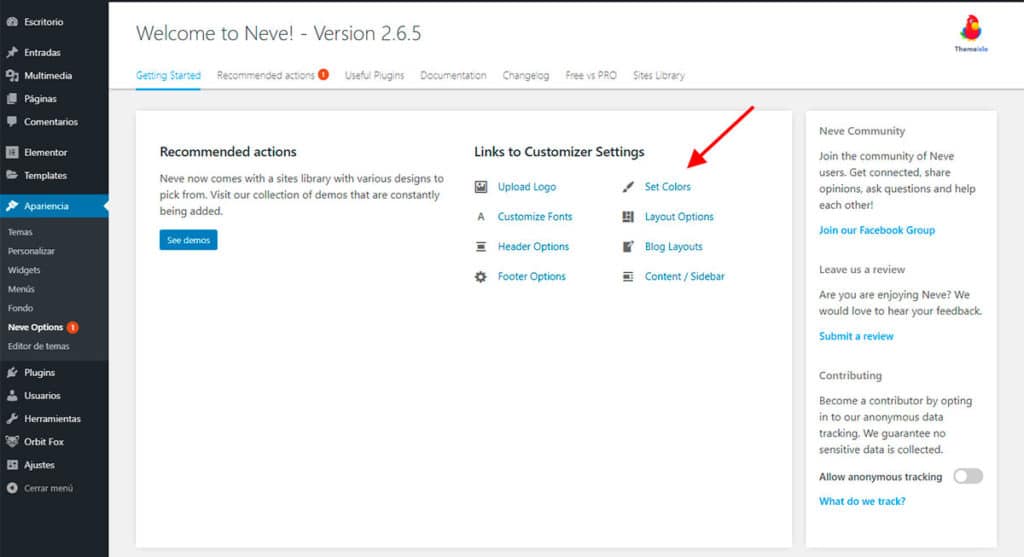Click the Links to Customizer Settings heading
The width and height of the screenshot is (1024, 557).
[559, 151]
